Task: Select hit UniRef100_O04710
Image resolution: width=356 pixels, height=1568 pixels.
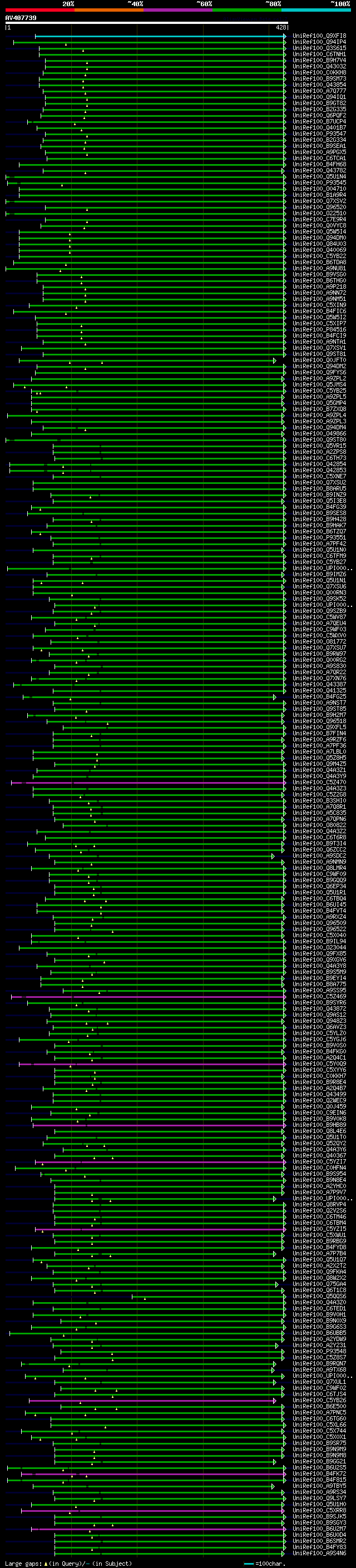Action: pos(319,189)
